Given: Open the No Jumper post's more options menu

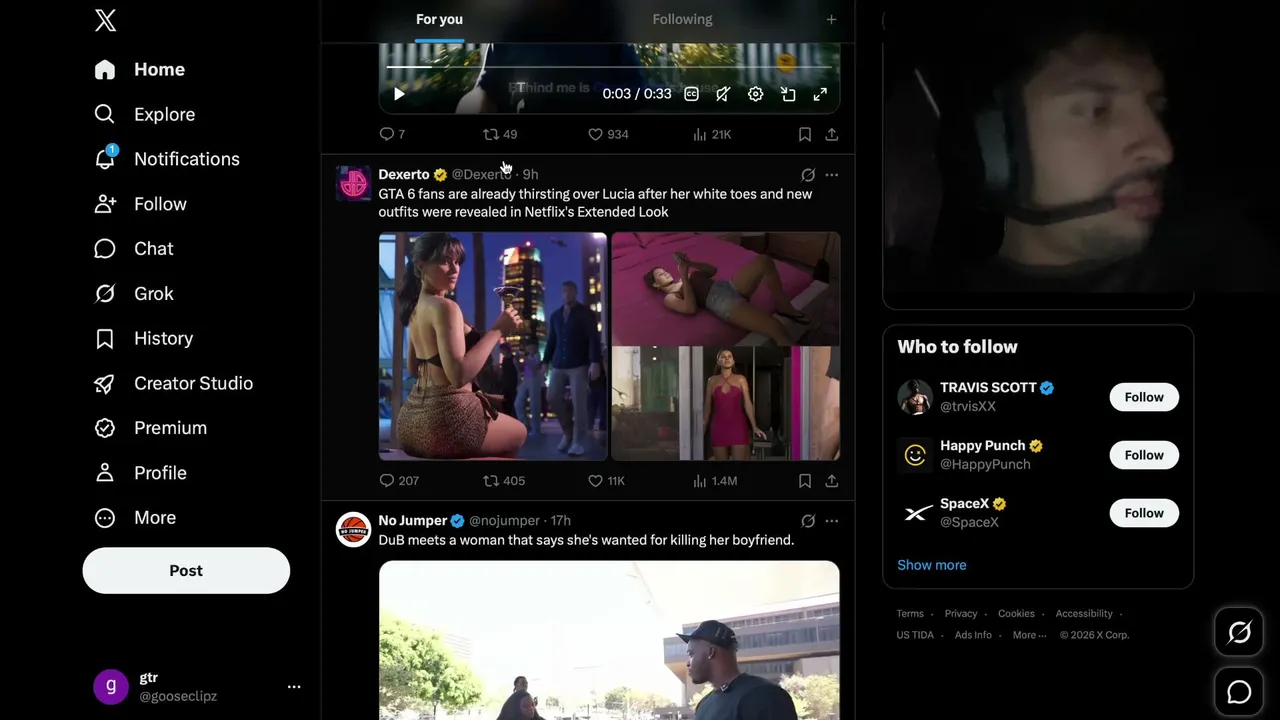Looking at the screenshot, I should coord(831,521).
